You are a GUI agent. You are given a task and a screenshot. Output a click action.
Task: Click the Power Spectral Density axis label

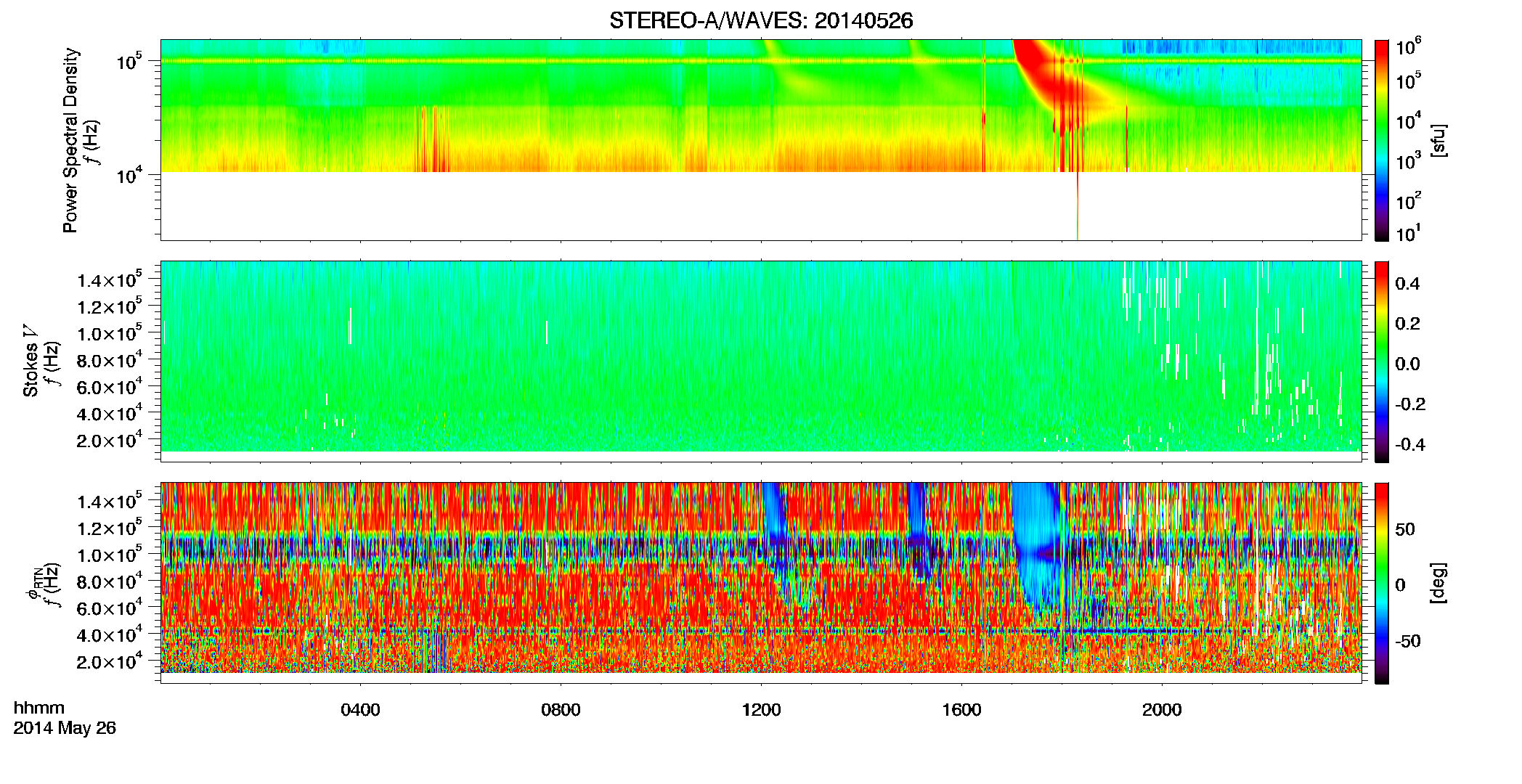click(70, 140)
